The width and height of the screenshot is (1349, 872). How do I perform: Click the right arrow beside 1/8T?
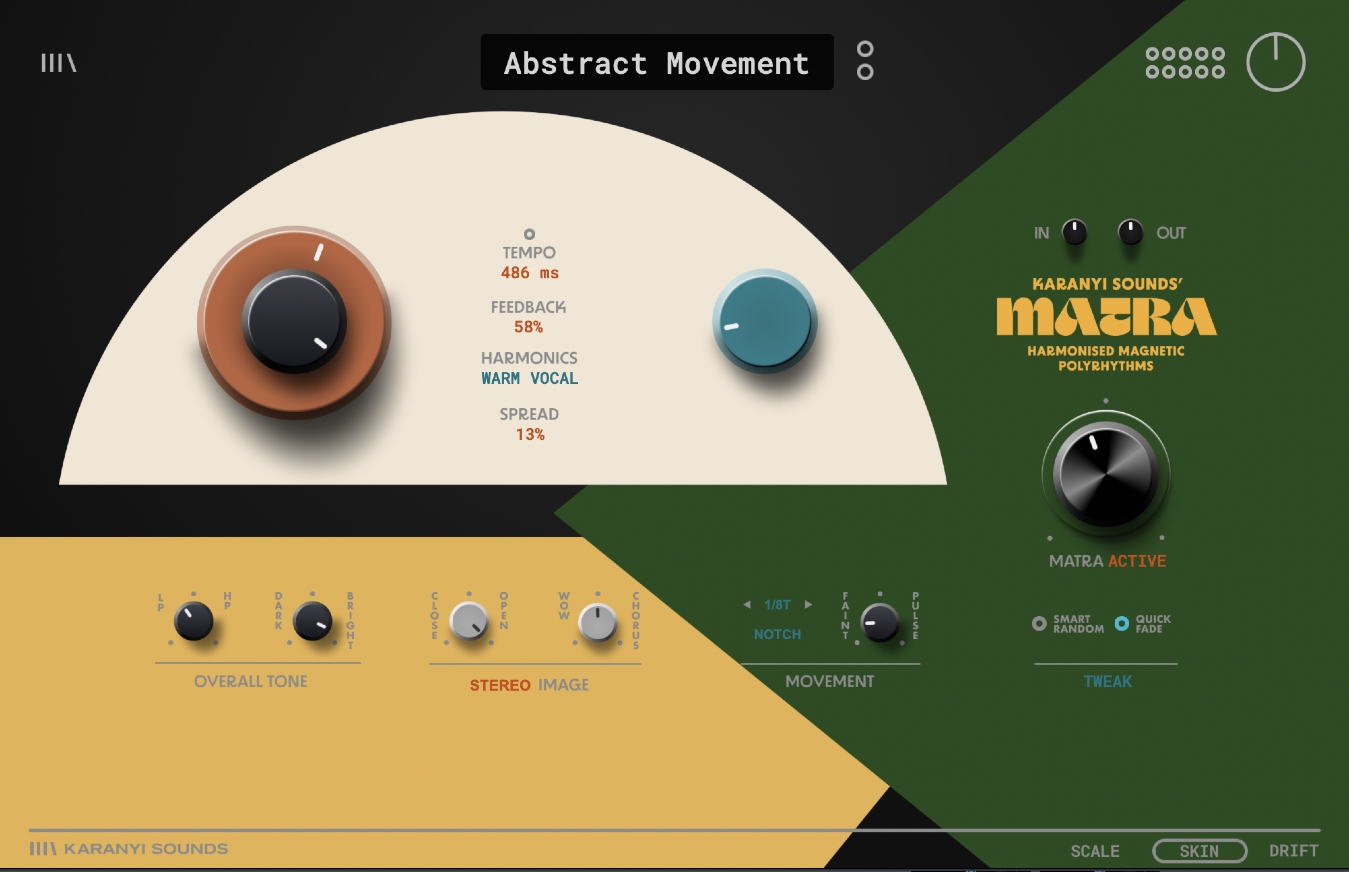click(808, 605)
